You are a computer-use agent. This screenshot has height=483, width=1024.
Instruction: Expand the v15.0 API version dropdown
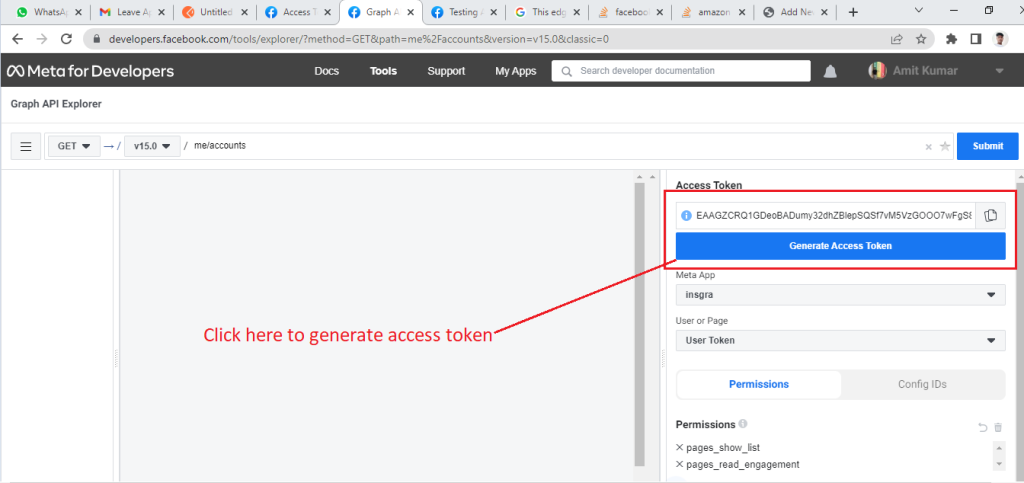152,146
